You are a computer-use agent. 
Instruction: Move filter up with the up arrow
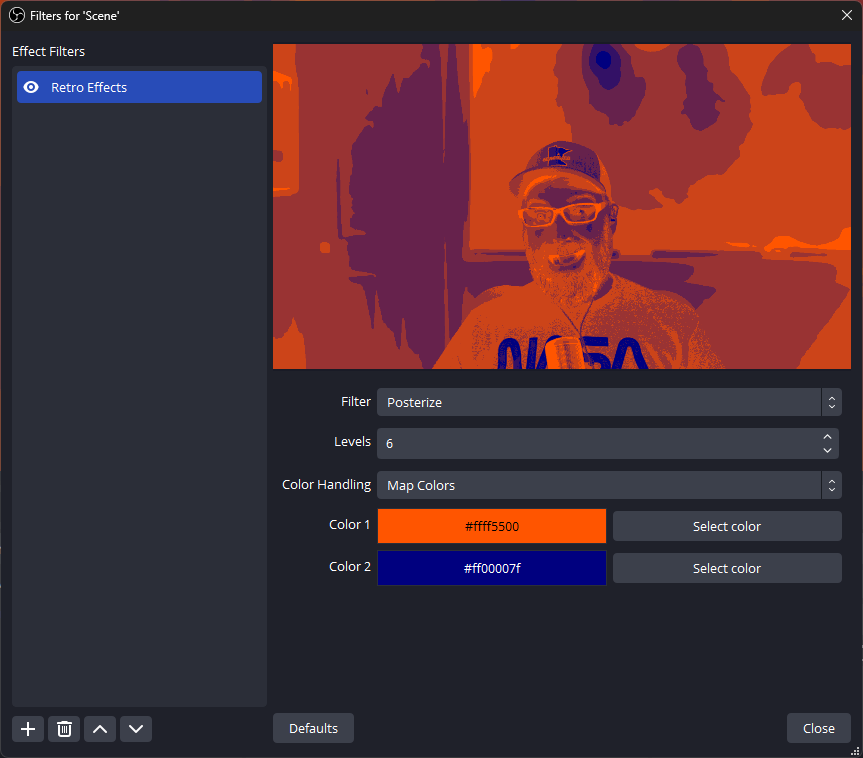(100, 729)
